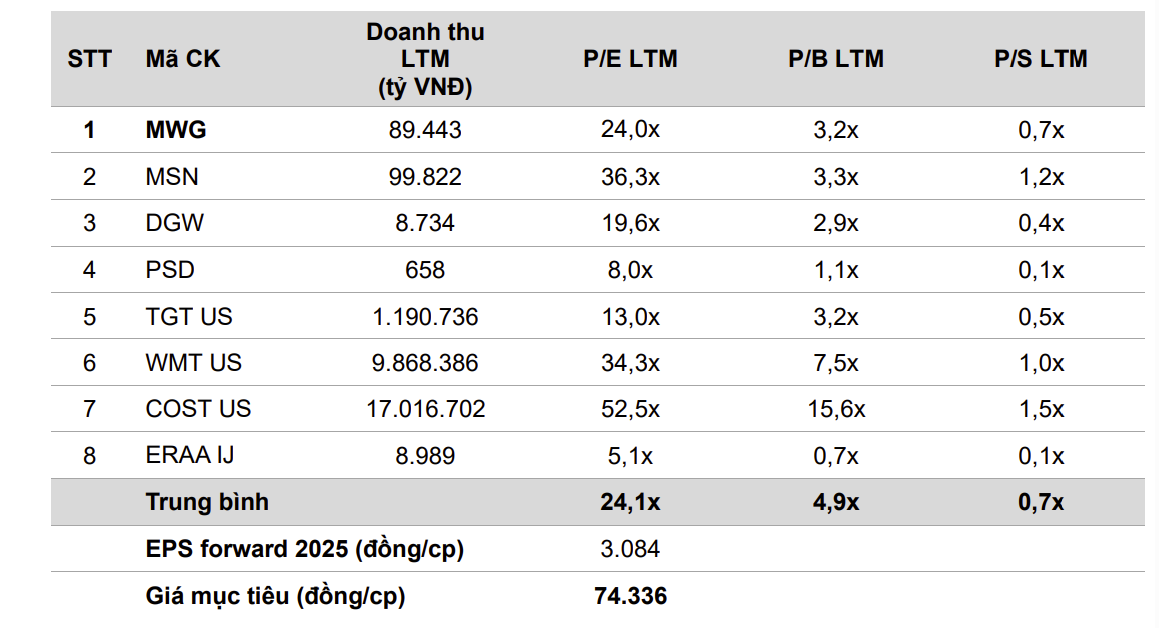The image size is (1159, 628).
Task: Select the P/S LTM column header
Action: click(1040, 59)
